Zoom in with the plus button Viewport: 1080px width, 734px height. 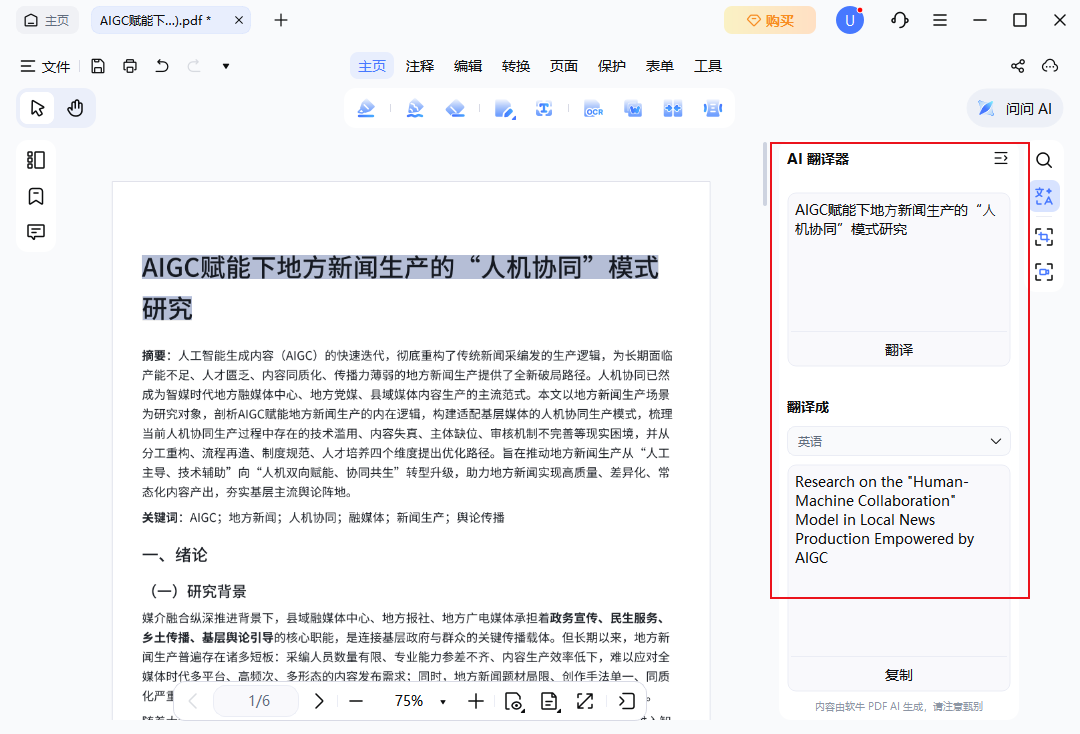475,701
